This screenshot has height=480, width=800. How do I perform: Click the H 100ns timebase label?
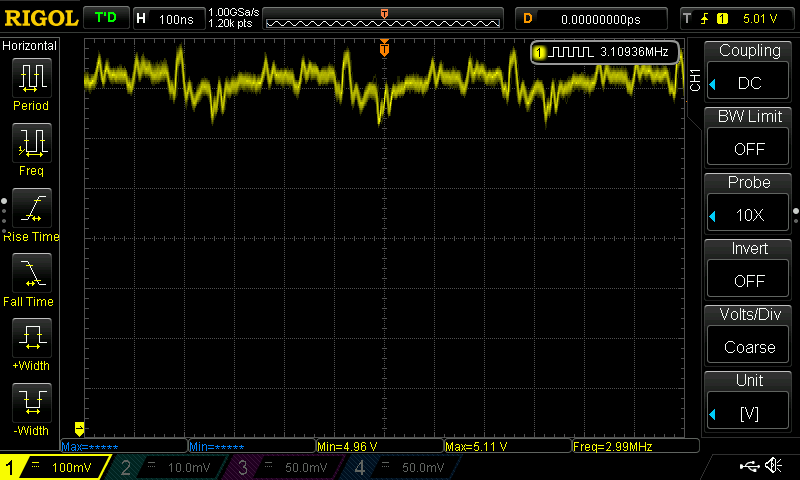coord(166,19)
